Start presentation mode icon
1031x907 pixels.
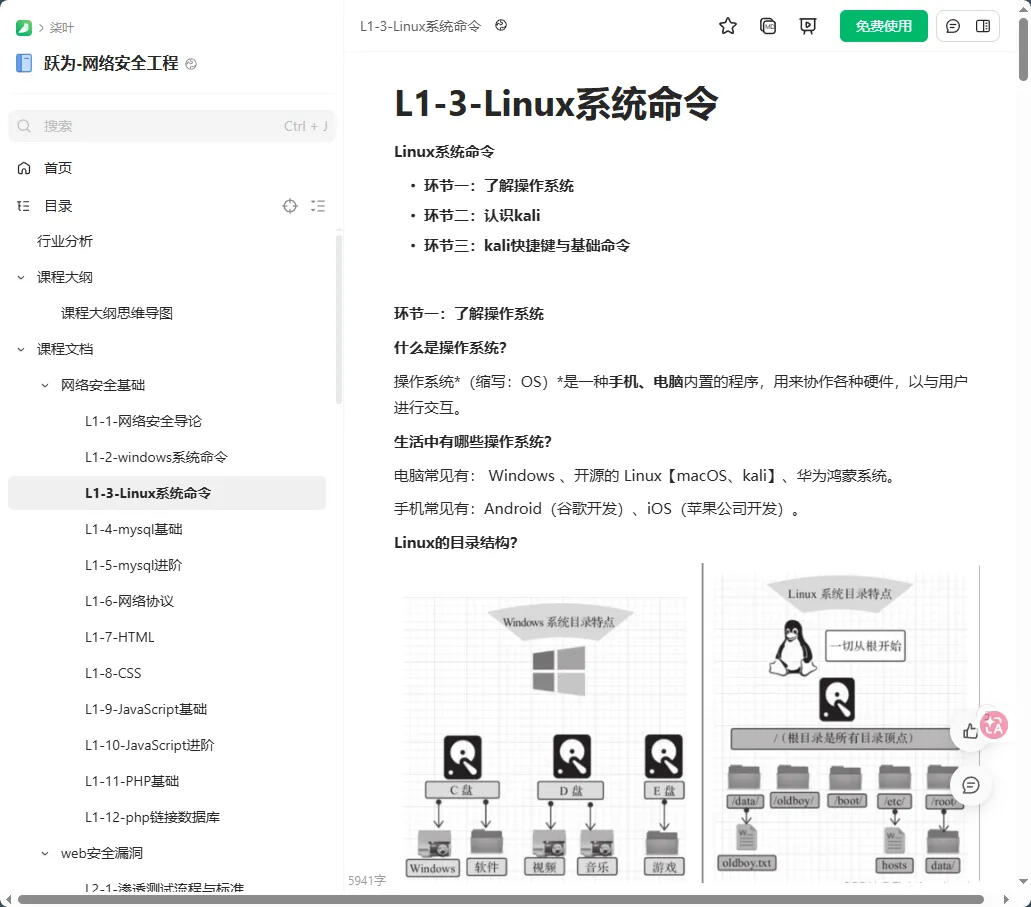pyautogui.click(x=807, y=26)
